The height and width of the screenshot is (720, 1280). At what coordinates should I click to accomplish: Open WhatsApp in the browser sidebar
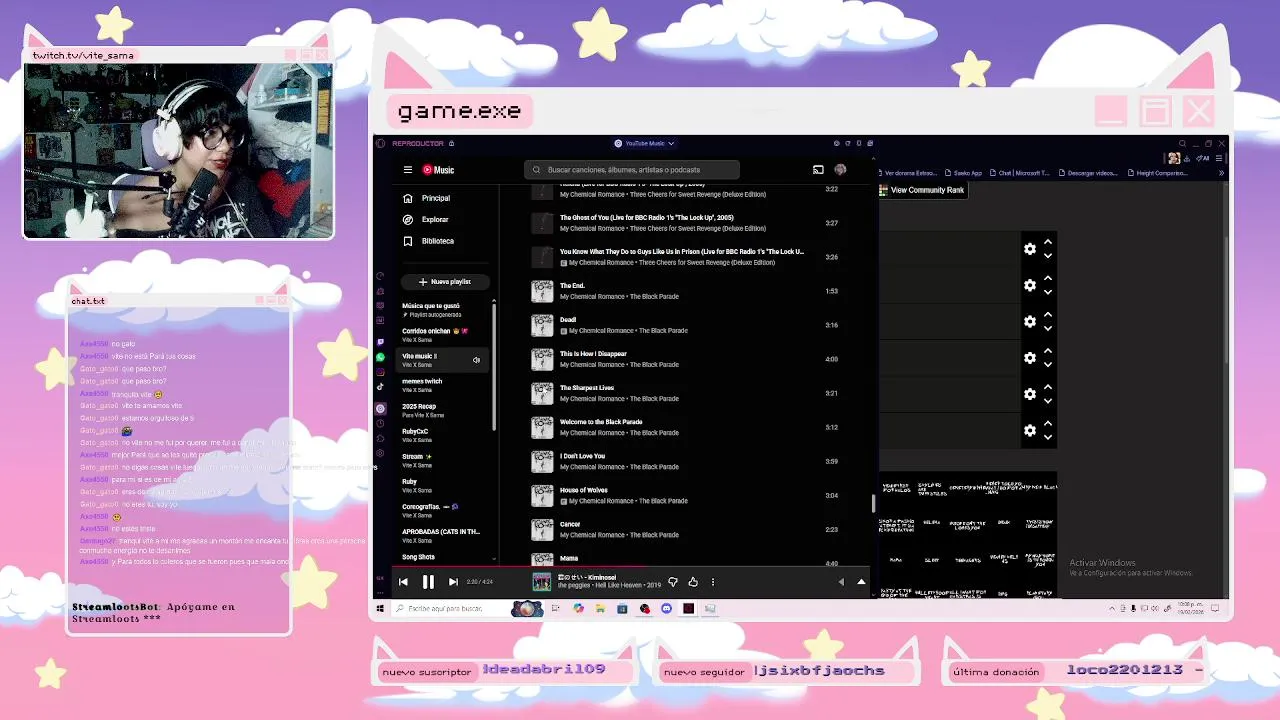(x=380, y=357)
